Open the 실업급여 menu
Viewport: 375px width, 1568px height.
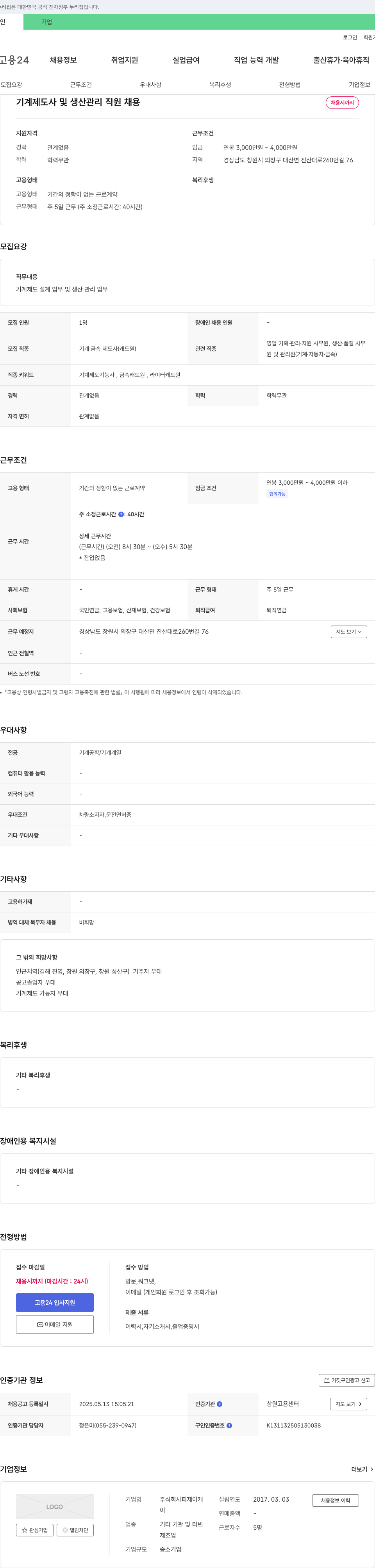[186, 60]
